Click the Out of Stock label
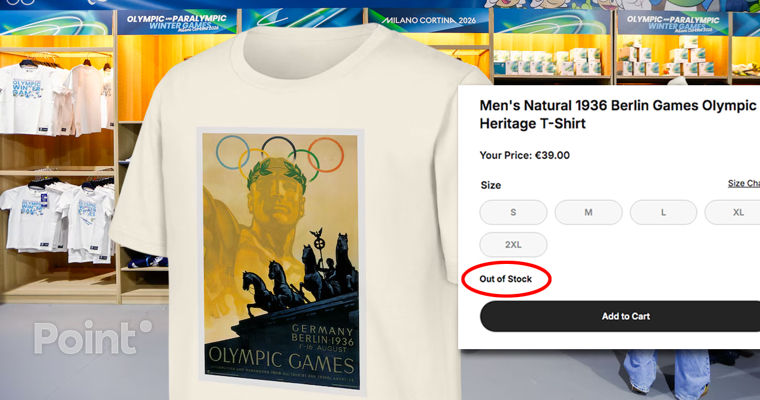The height and width of the screenshot is (400, 760). click(x=506, y=279)
